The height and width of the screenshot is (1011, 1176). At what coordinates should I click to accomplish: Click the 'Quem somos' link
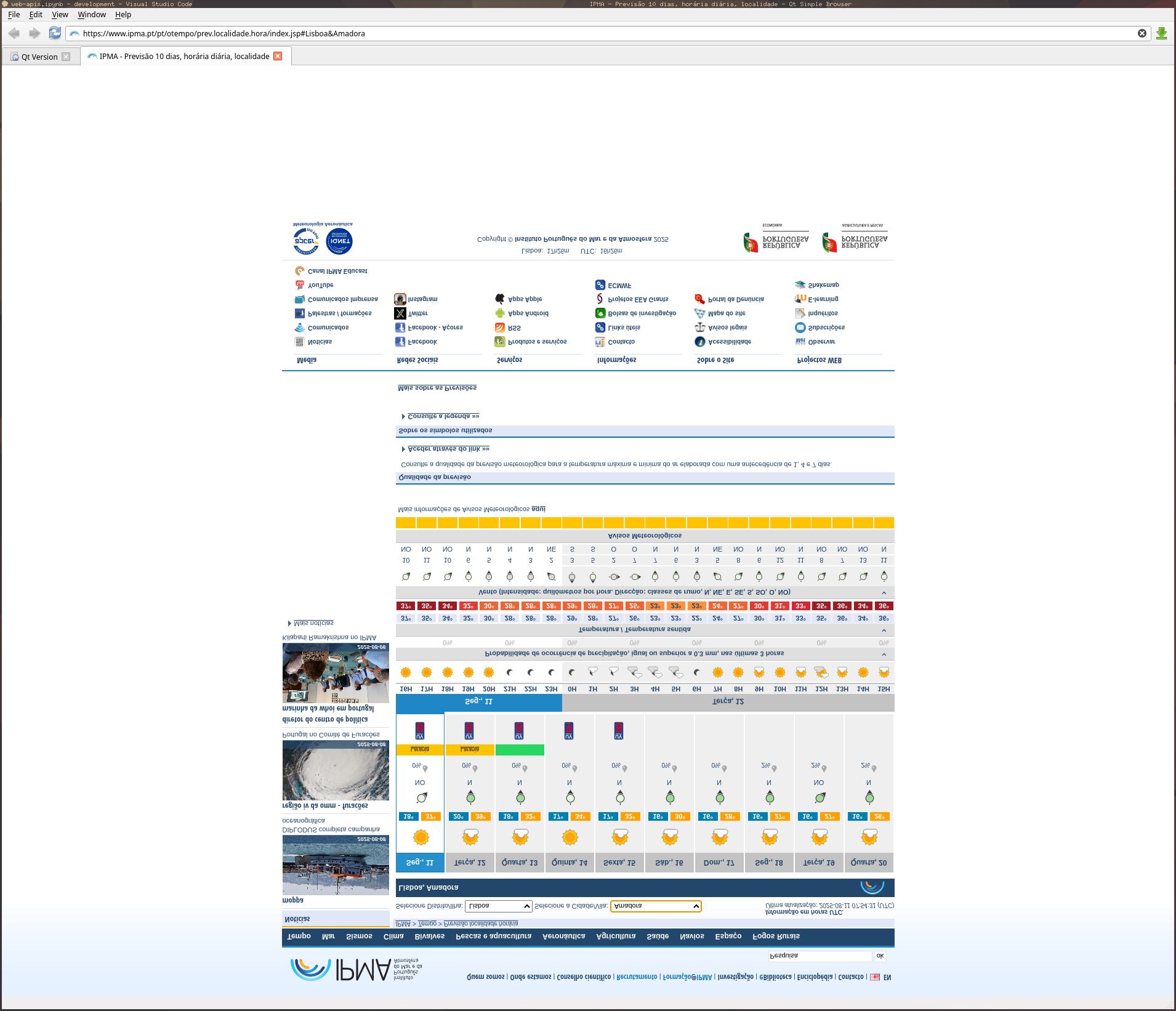click(x=485, y=977)
